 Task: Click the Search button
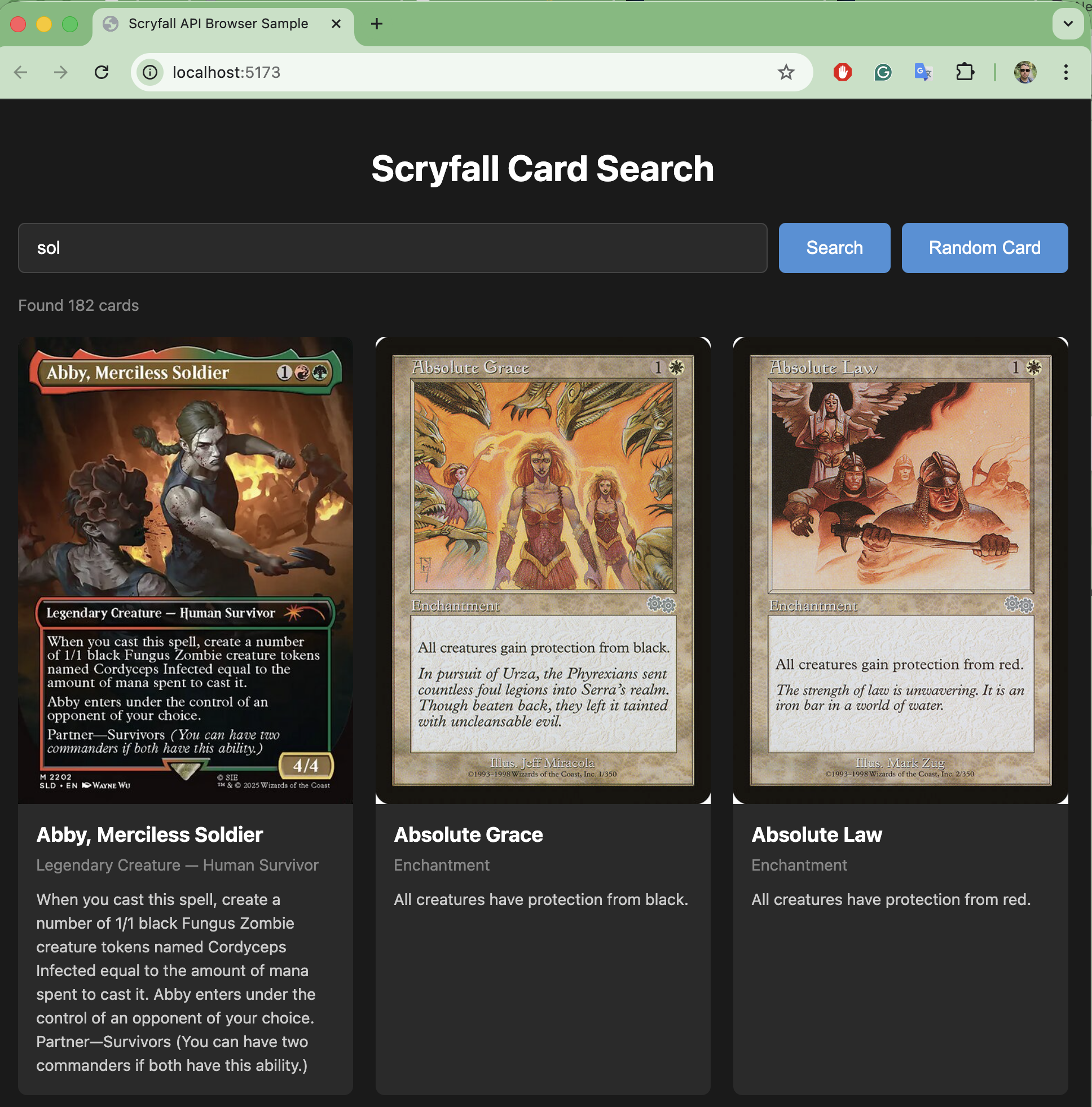[x=834, y=248]
